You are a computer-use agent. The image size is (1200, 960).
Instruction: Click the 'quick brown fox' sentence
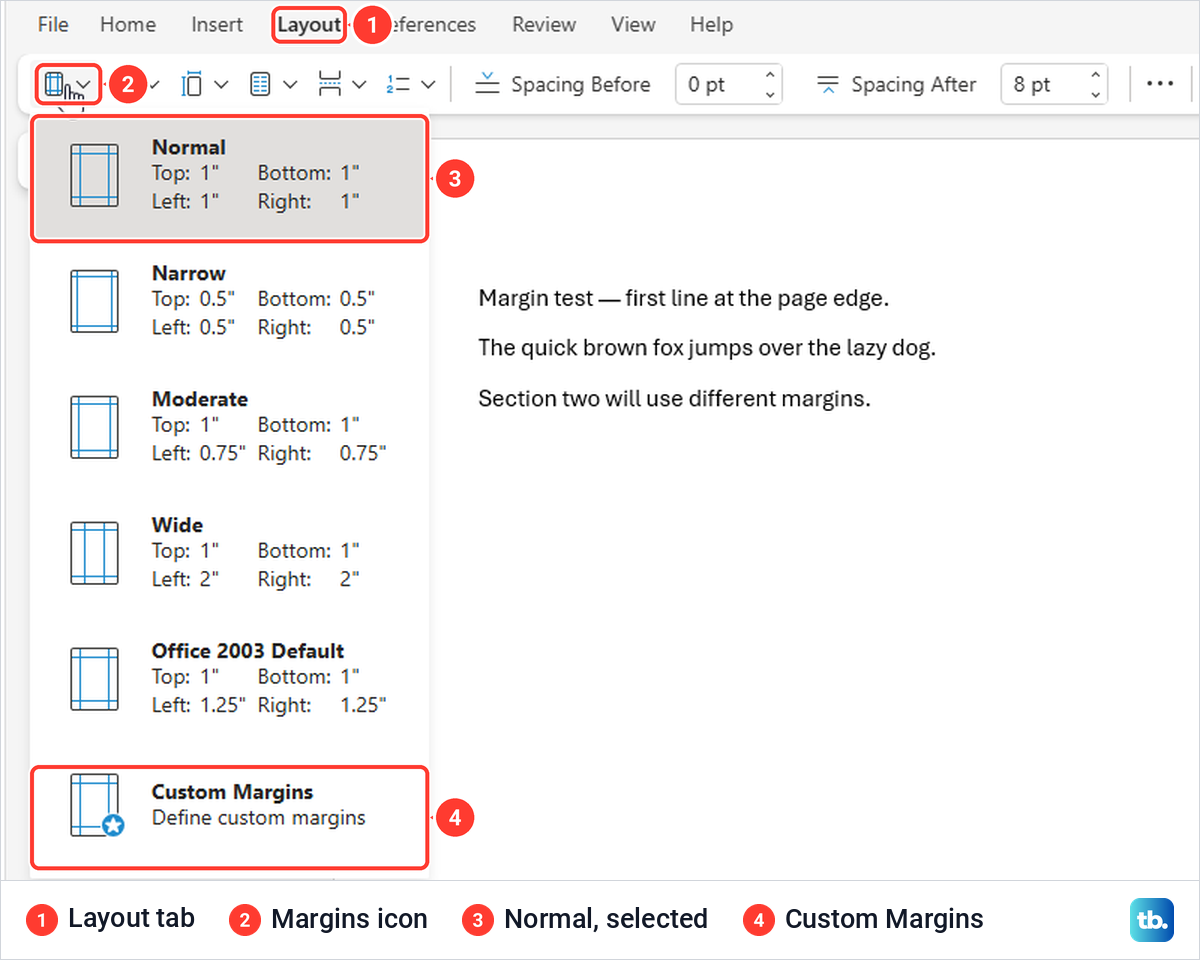pyautogui.click(x=707, y=348)
